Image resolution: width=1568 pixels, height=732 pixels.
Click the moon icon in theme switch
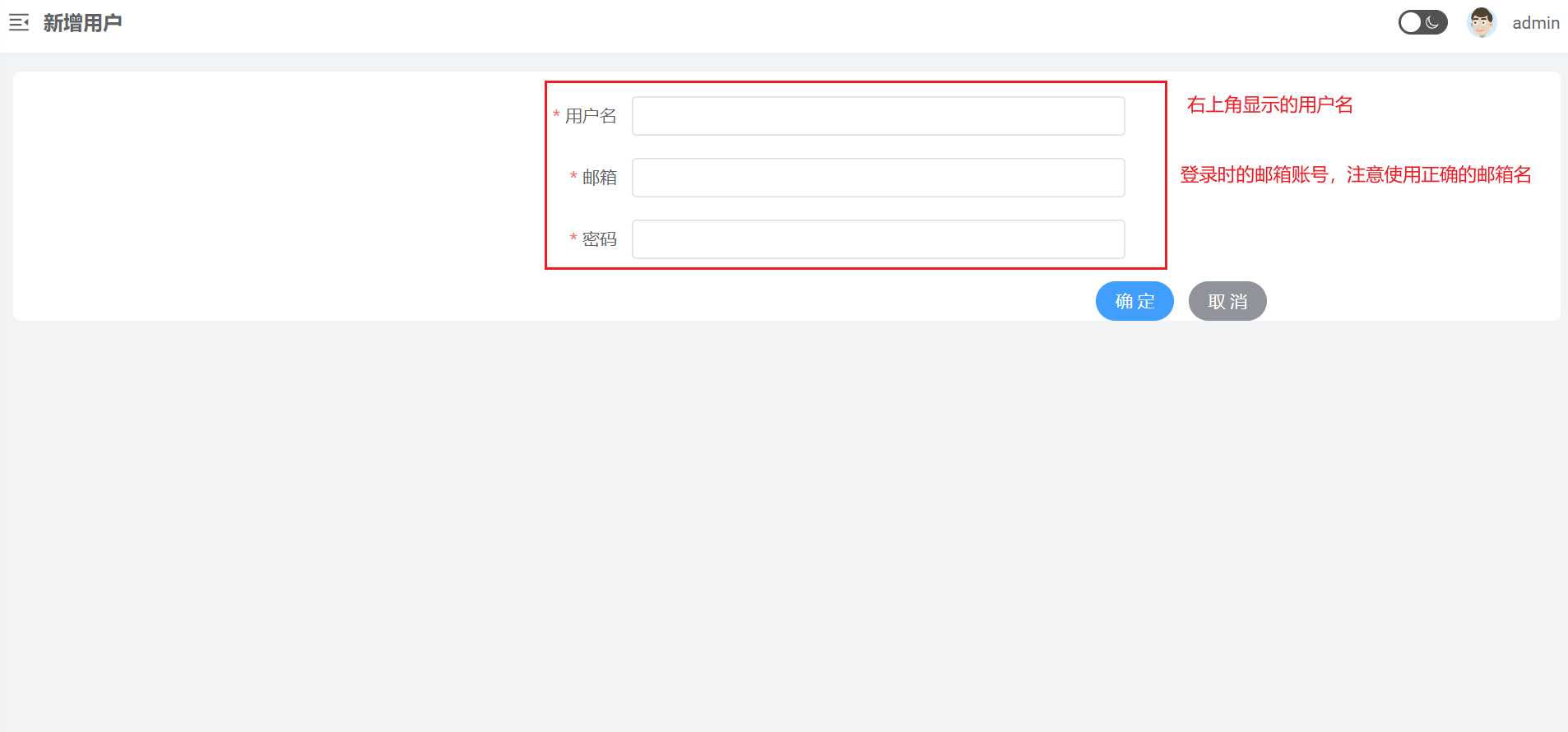1433,22
